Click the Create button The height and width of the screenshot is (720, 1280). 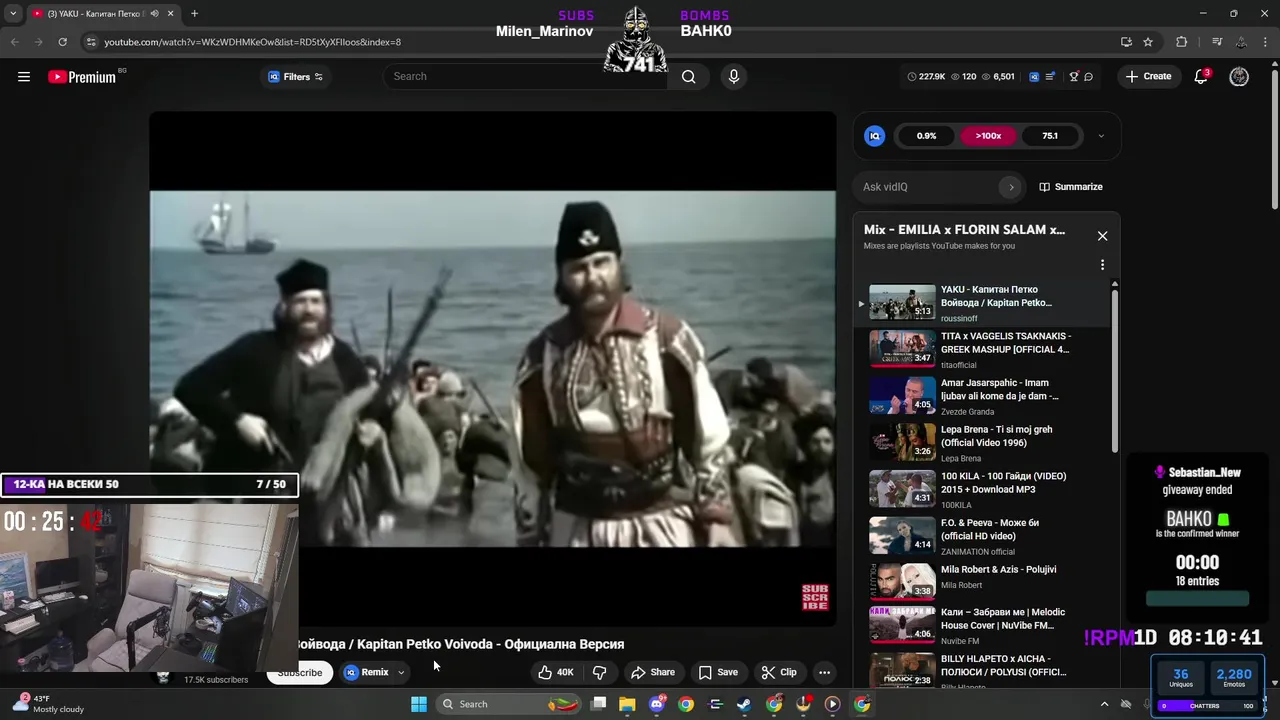pyautogui.click(x=1148, y=77)
